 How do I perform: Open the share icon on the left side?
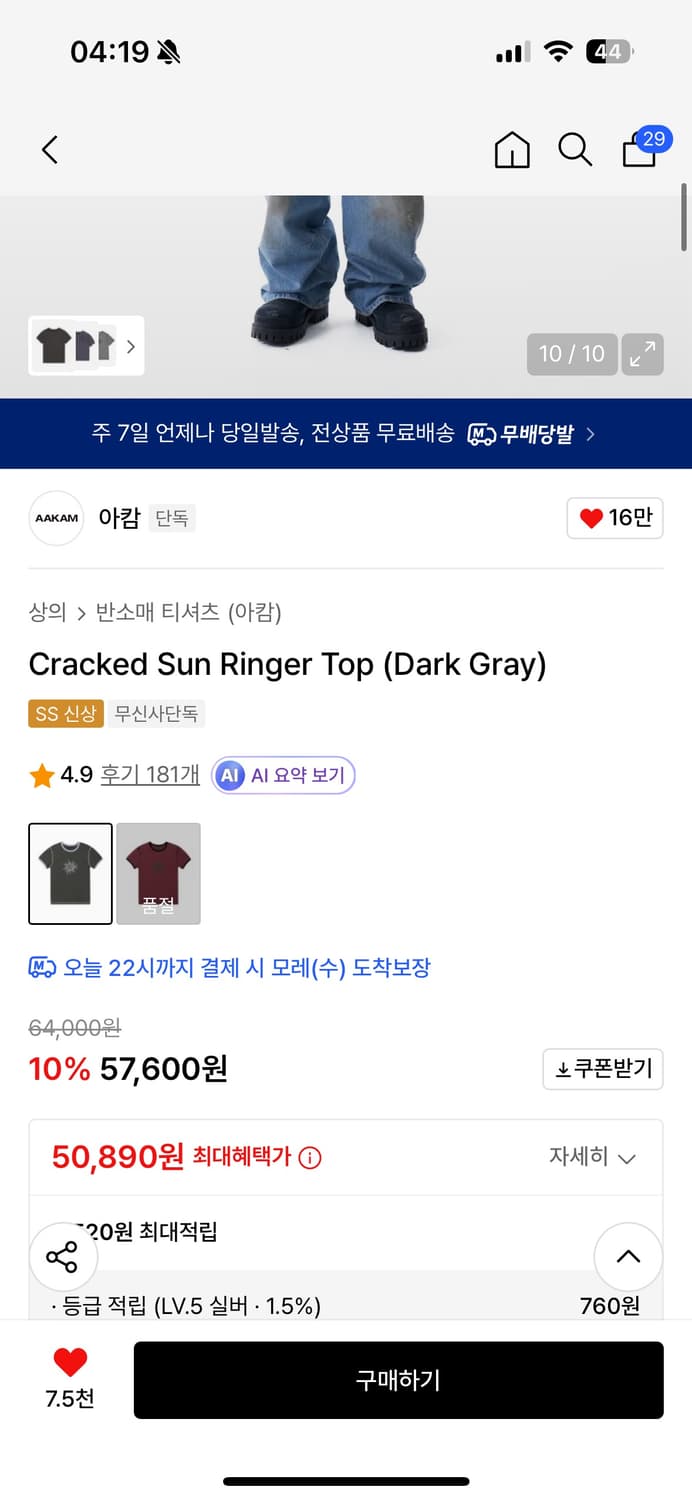click(63, 1257)
